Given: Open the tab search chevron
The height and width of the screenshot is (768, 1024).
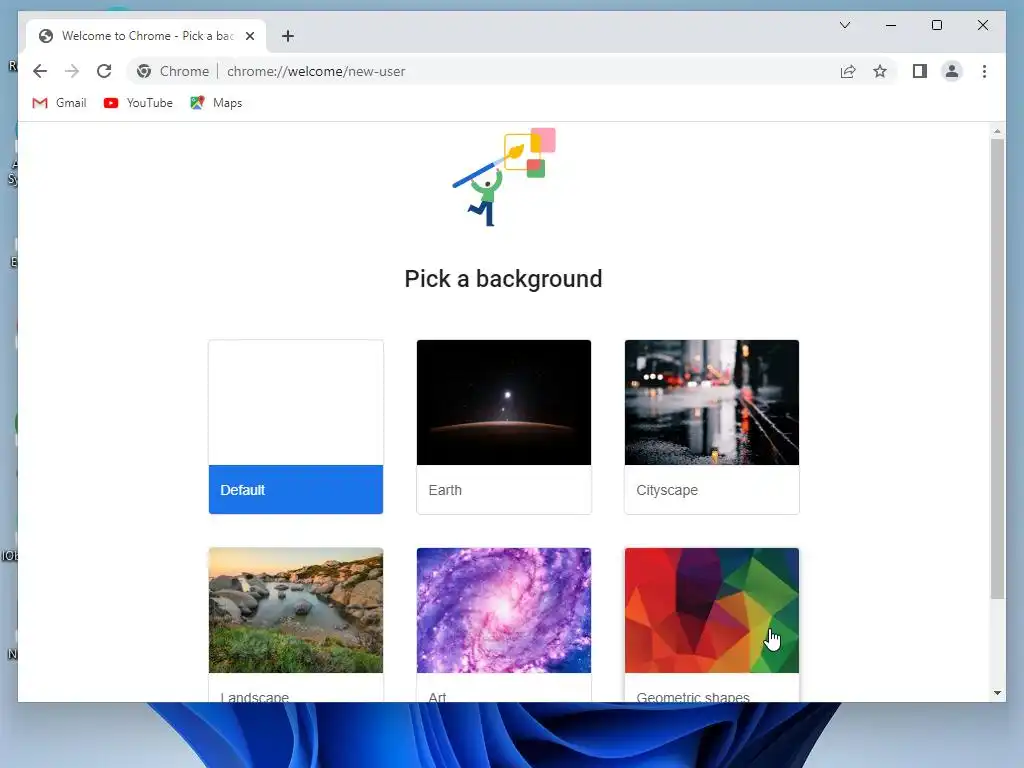Looking at the screenshot, I should (844, 25).
